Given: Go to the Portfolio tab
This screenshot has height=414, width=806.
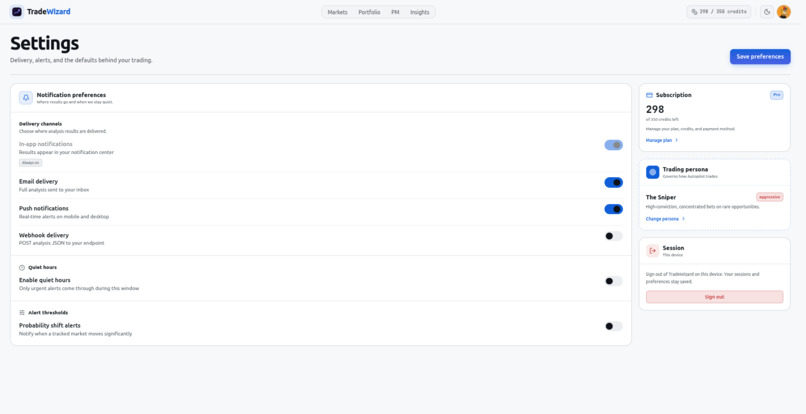Looking at the screenshot, I should tap(369, 12).
